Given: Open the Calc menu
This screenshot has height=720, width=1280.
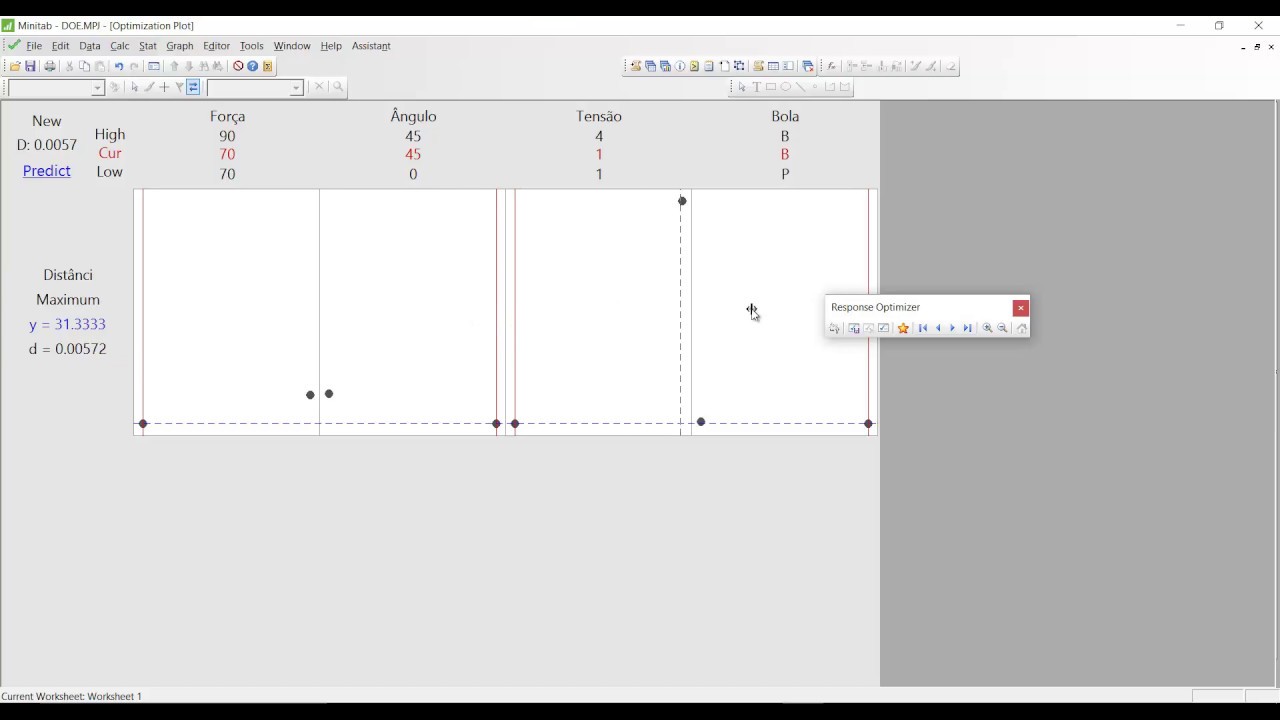Looking at the screenshot, I should [x=120, y=46].
